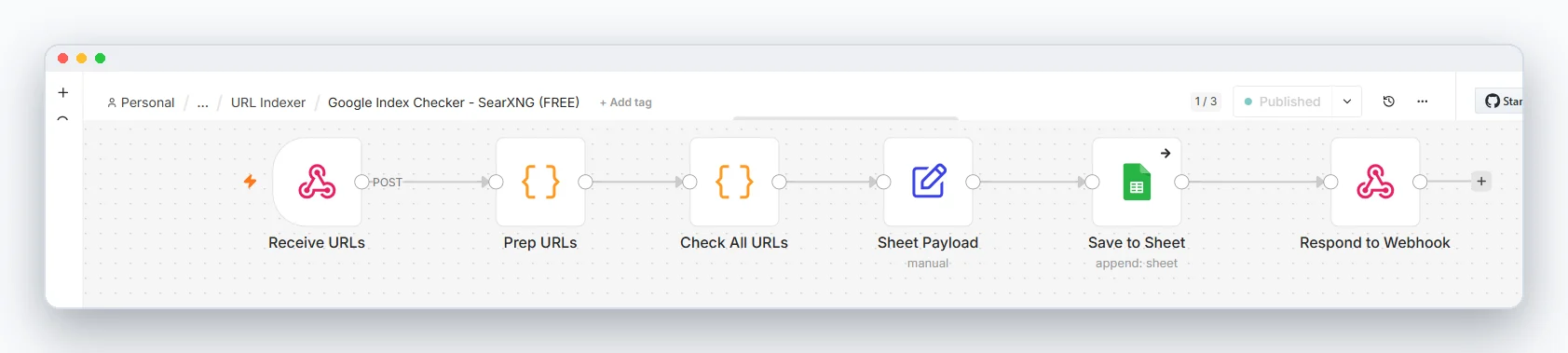The width and height of the screenshot is (1568, 353).
Task: Open the Save to Sheet Google Sheets node
Action: coord(1137,182)
